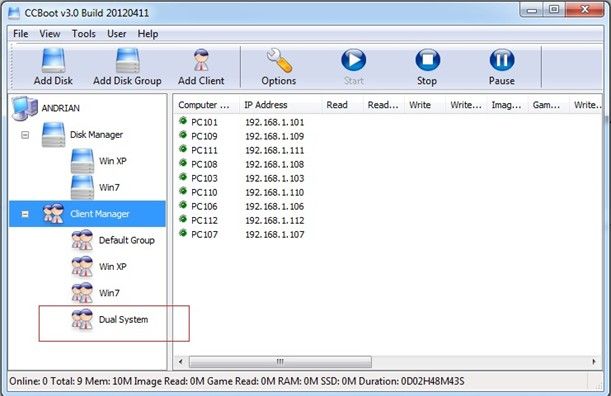Minimize the CCBoot window

tap(532, 10)
